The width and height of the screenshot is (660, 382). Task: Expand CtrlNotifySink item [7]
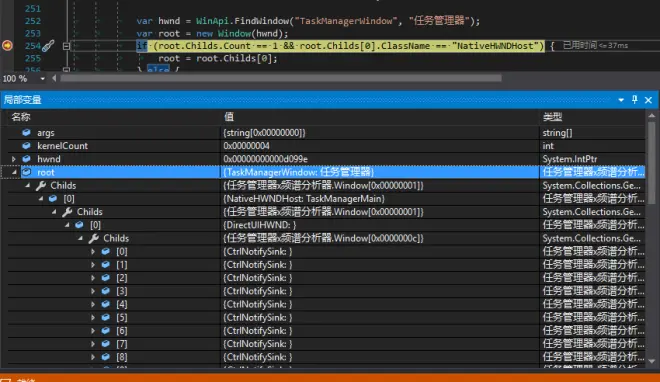click(x=93, y=344)
